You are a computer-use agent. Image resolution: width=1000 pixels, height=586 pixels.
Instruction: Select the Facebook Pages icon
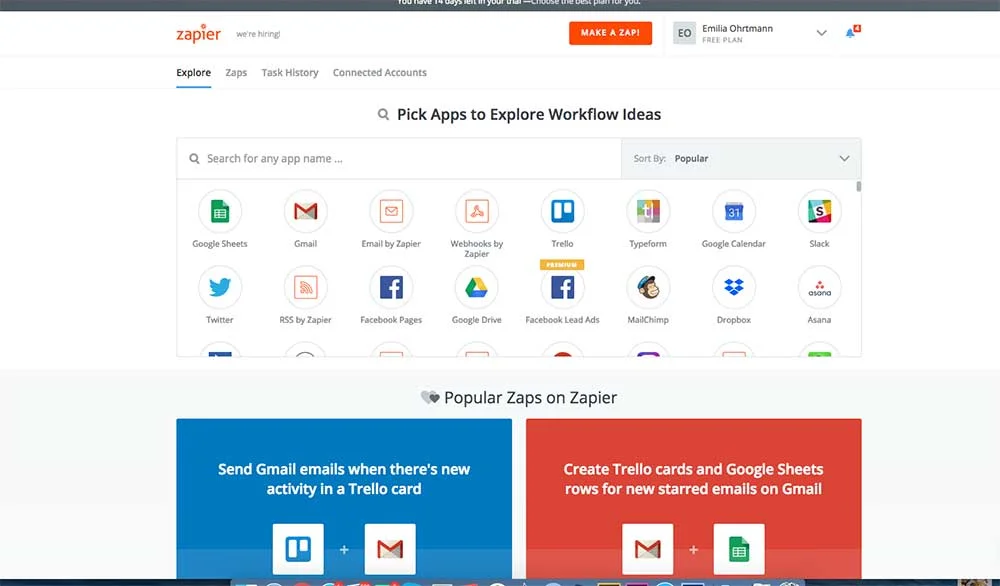(391, 287)
